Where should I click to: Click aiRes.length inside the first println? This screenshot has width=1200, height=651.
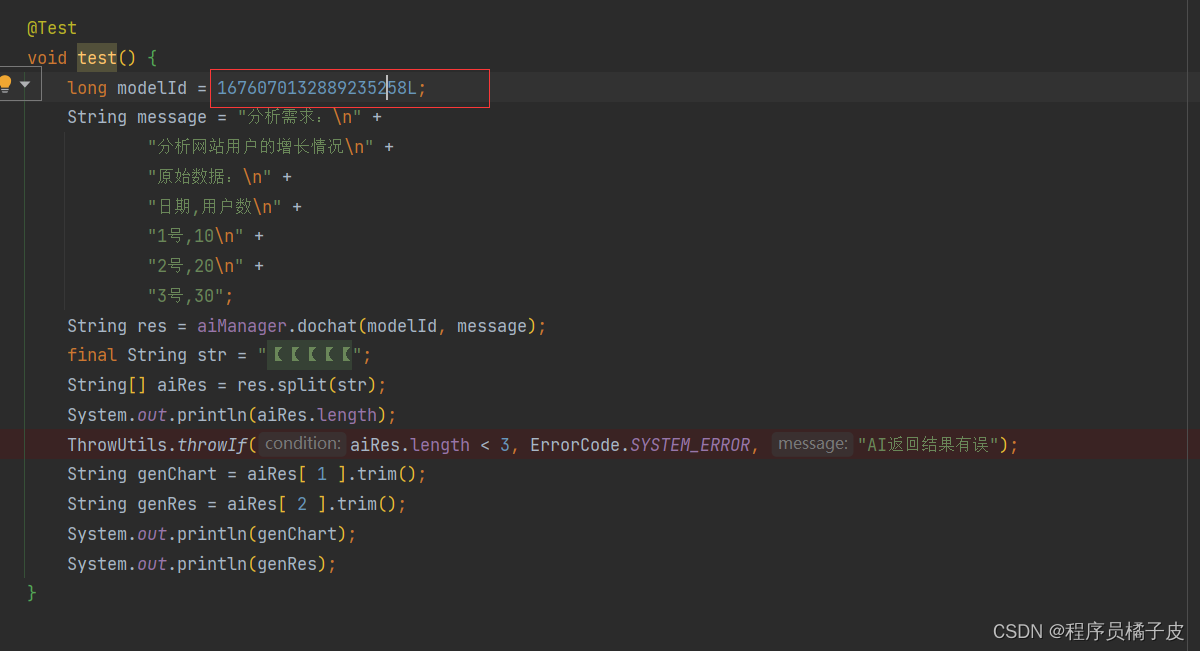point(317,415)
